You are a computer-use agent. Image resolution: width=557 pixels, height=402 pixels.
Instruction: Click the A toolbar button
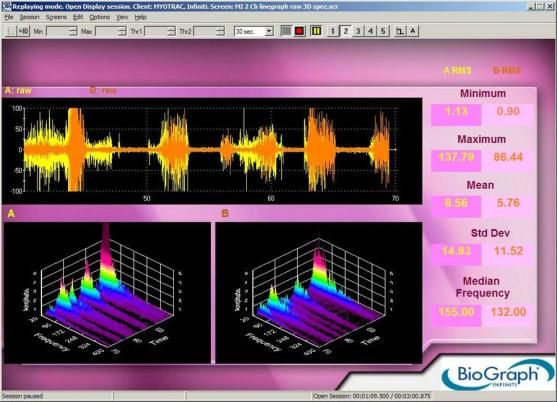pos(413,31)
